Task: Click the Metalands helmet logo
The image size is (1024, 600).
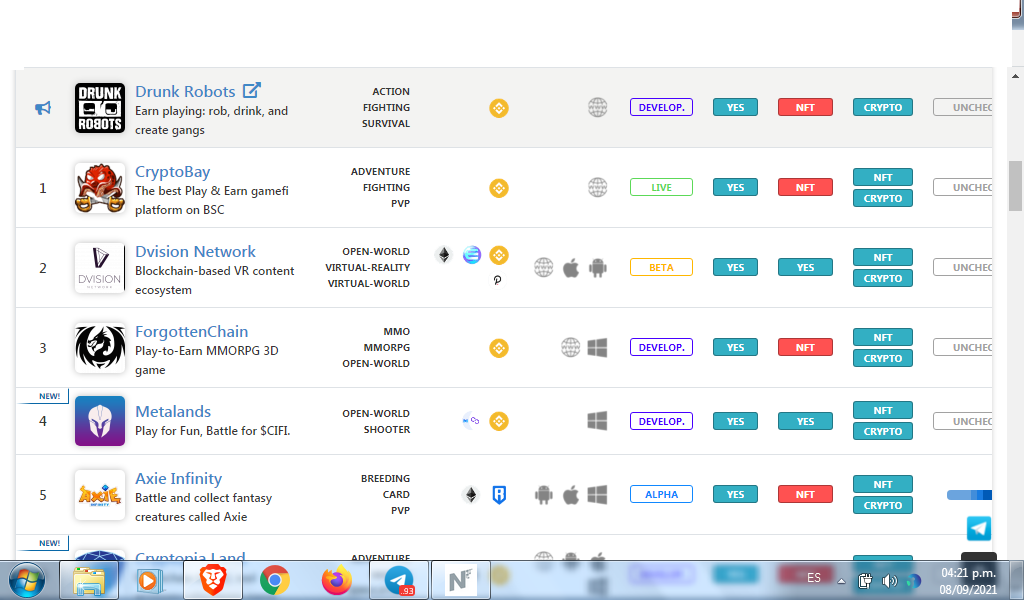Action: [99, 421]
